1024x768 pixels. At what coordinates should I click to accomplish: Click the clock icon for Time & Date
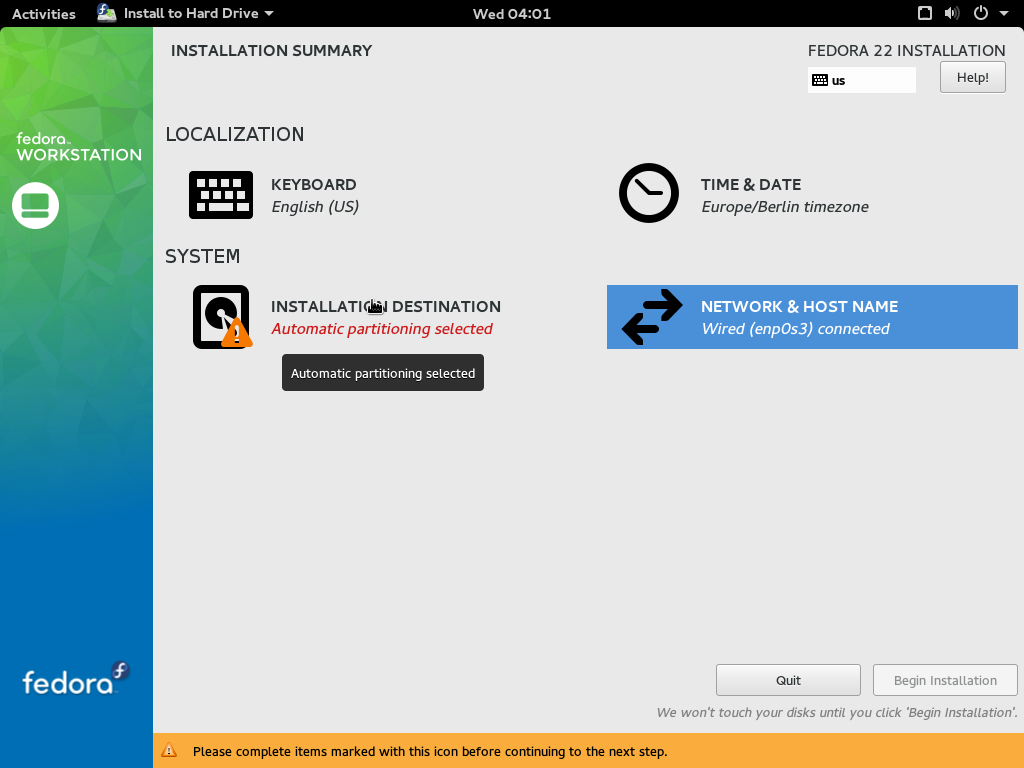coord(648,193)
